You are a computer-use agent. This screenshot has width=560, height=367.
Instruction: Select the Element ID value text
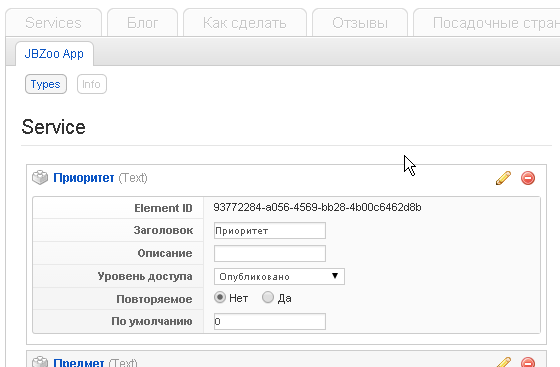click(x=317, y=207)
